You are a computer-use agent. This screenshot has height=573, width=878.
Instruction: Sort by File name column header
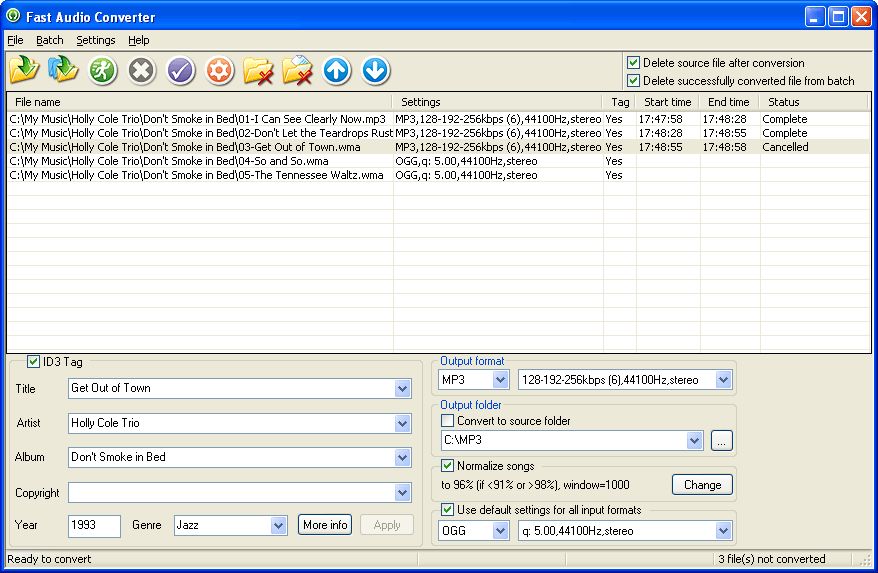(x=199, y=102)
